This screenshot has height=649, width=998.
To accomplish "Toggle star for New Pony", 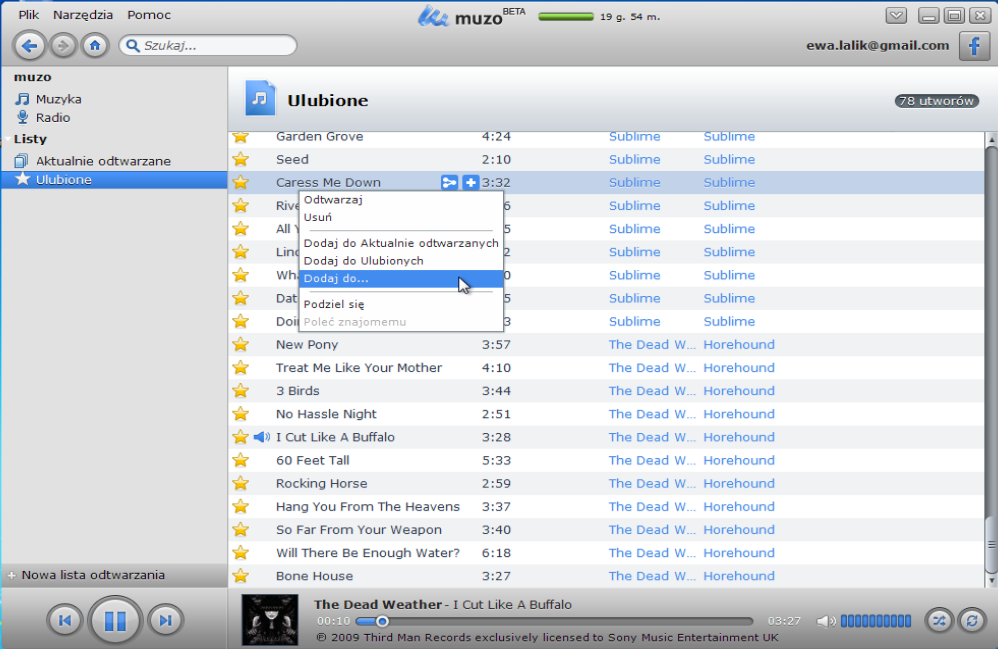I will (x=241, y=345).
